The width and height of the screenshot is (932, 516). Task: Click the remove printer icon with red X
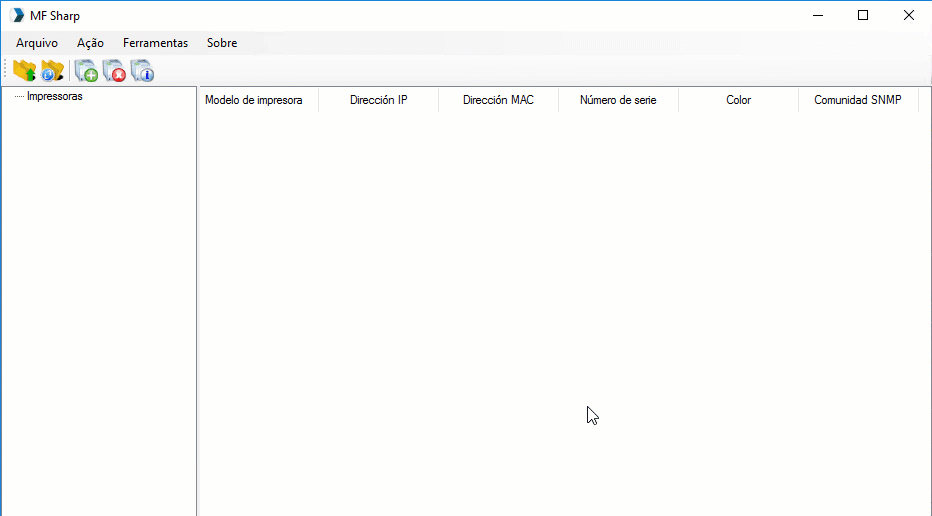[114, 71]
